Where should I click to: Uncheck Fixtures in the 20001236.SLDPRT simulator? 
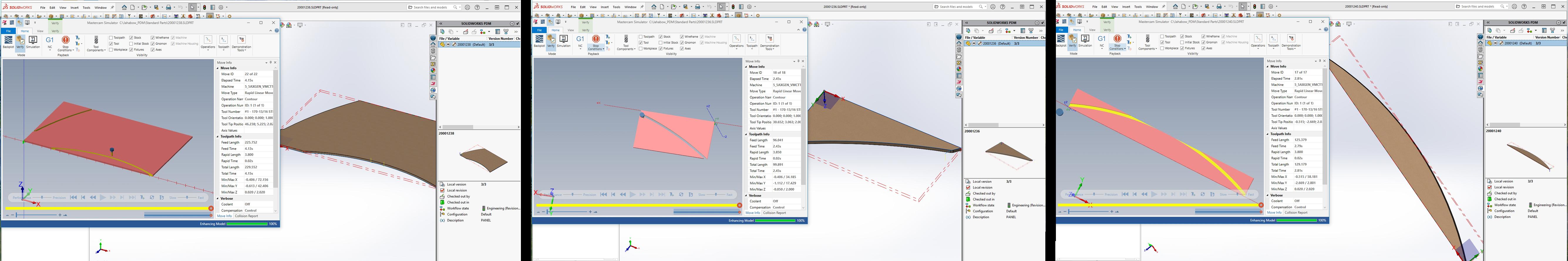(661, 49)
